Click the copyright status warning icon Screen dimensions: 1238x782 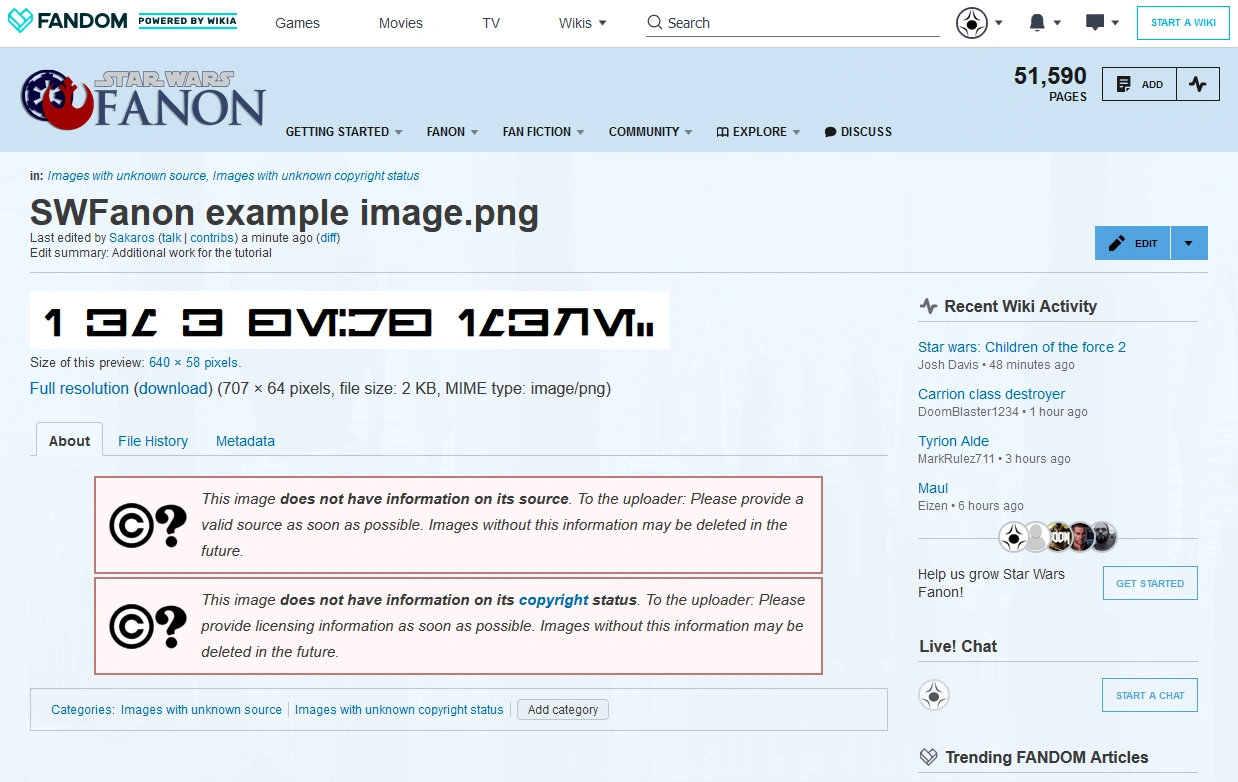click(148, 626)
